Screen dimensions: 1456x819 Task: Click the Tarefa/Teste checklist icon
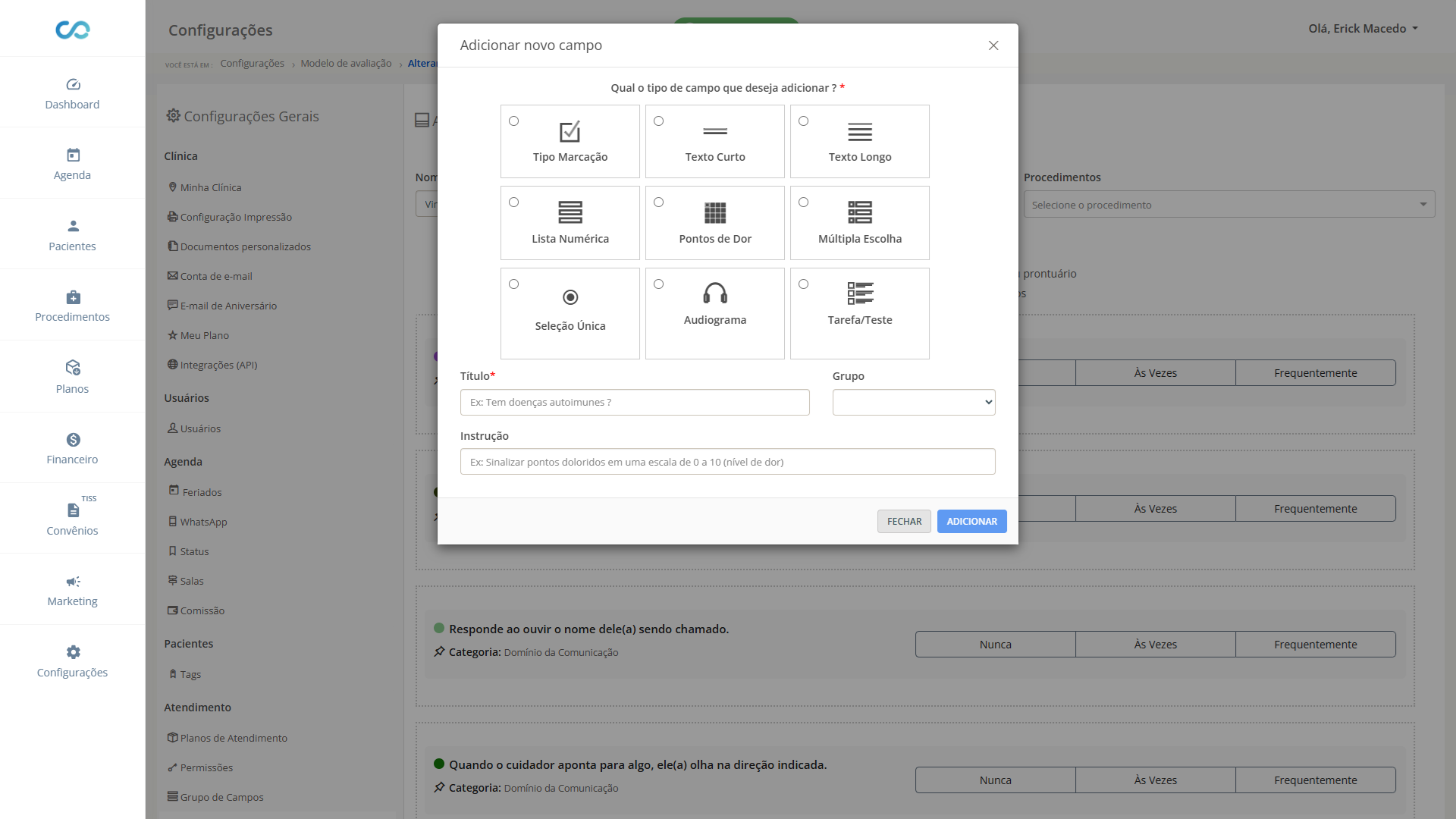tap(860, 293)
